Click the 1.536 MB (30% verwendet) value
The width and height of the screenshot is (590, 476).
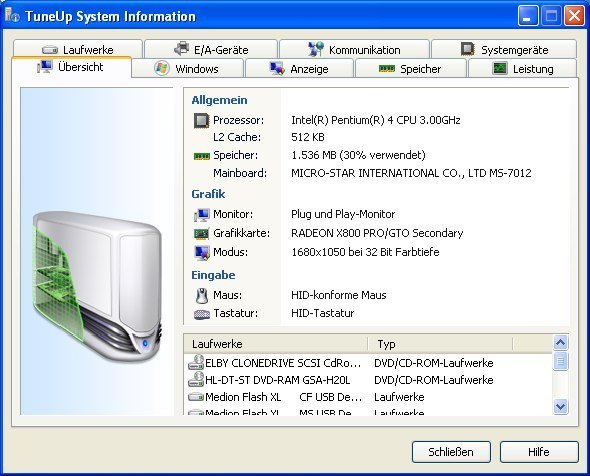coord(358,155)
